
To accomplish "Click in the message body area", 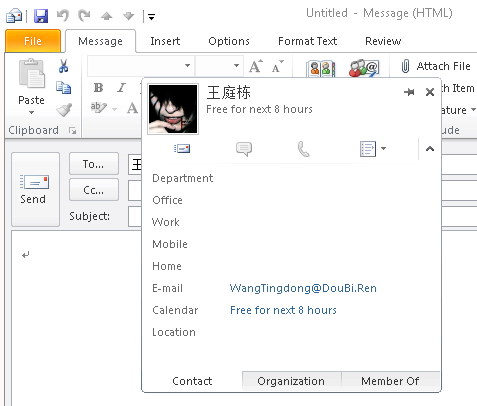I will [76, 317].
